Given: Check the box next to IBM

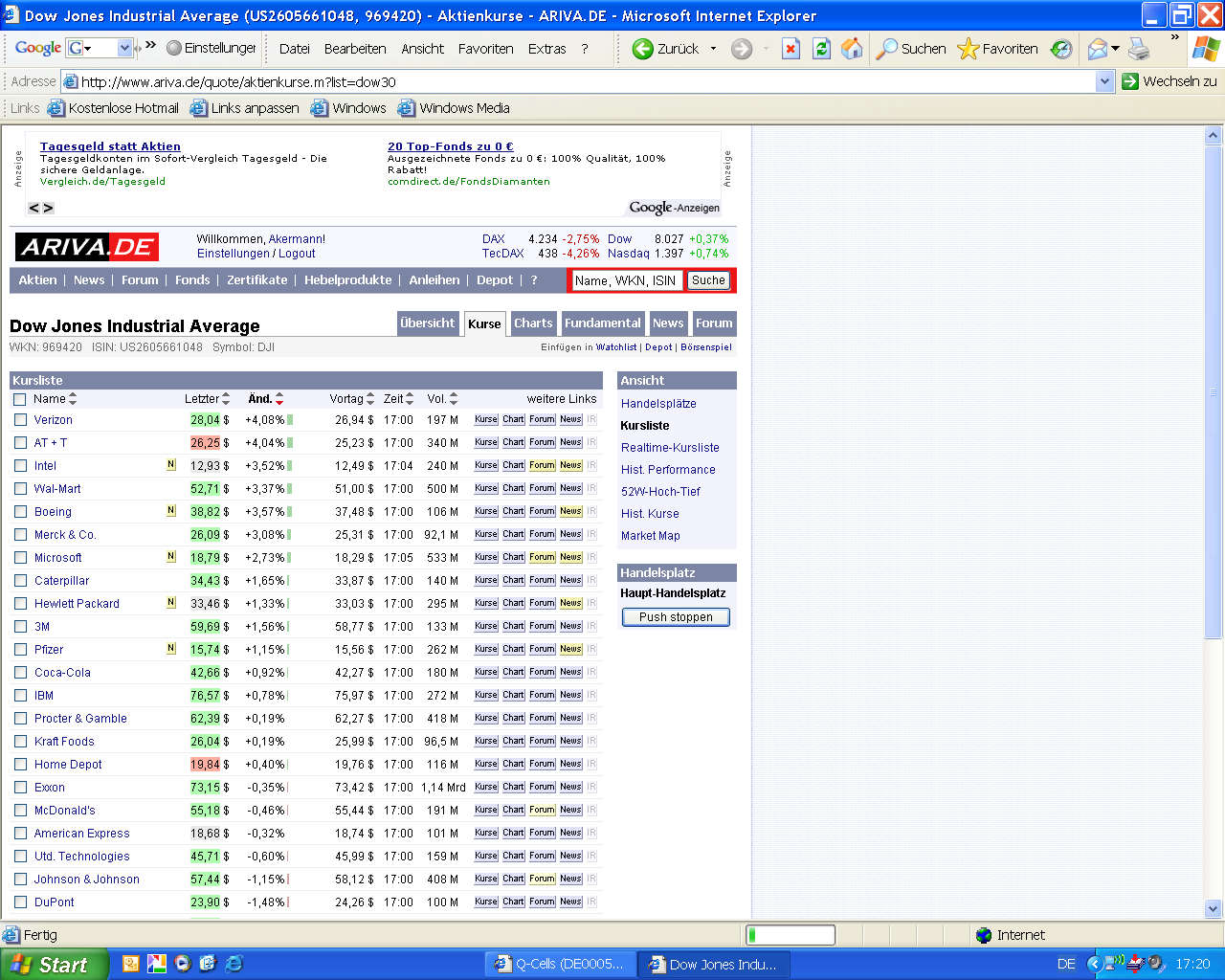Looking at the screenshot, I should click(20, 696).
